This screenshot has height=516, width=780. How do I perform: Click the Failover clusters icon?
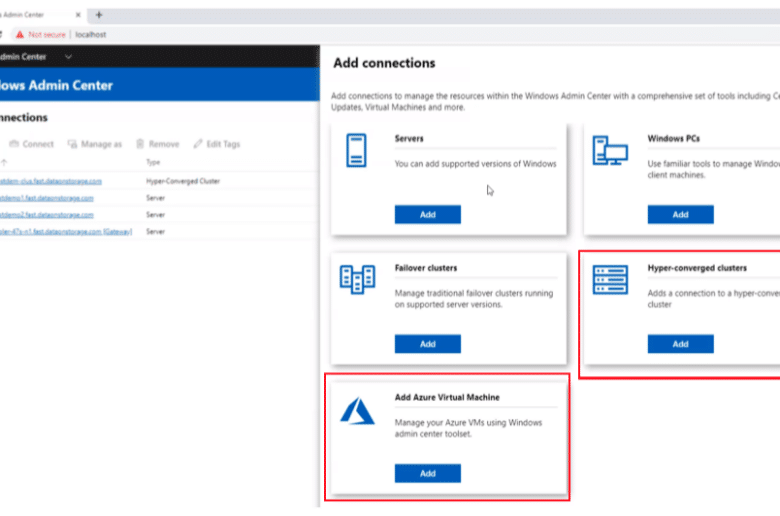point(357,279)
